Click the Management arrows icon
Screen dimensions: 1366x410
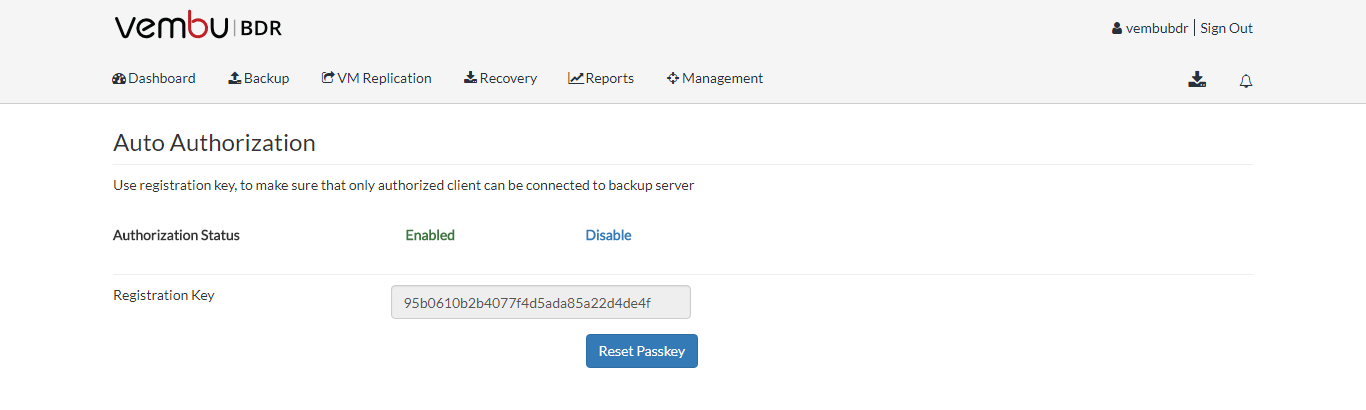coord(673,78)
